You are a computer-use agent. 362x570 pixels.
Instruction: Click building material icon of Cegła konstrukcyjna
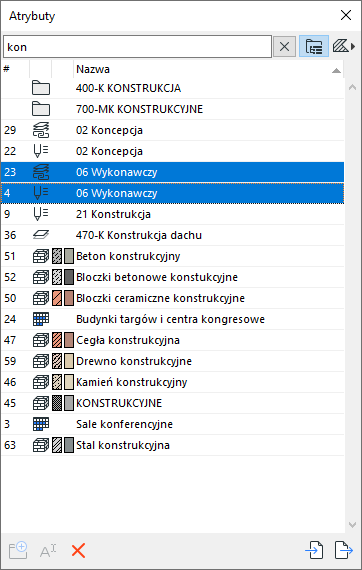41,340
